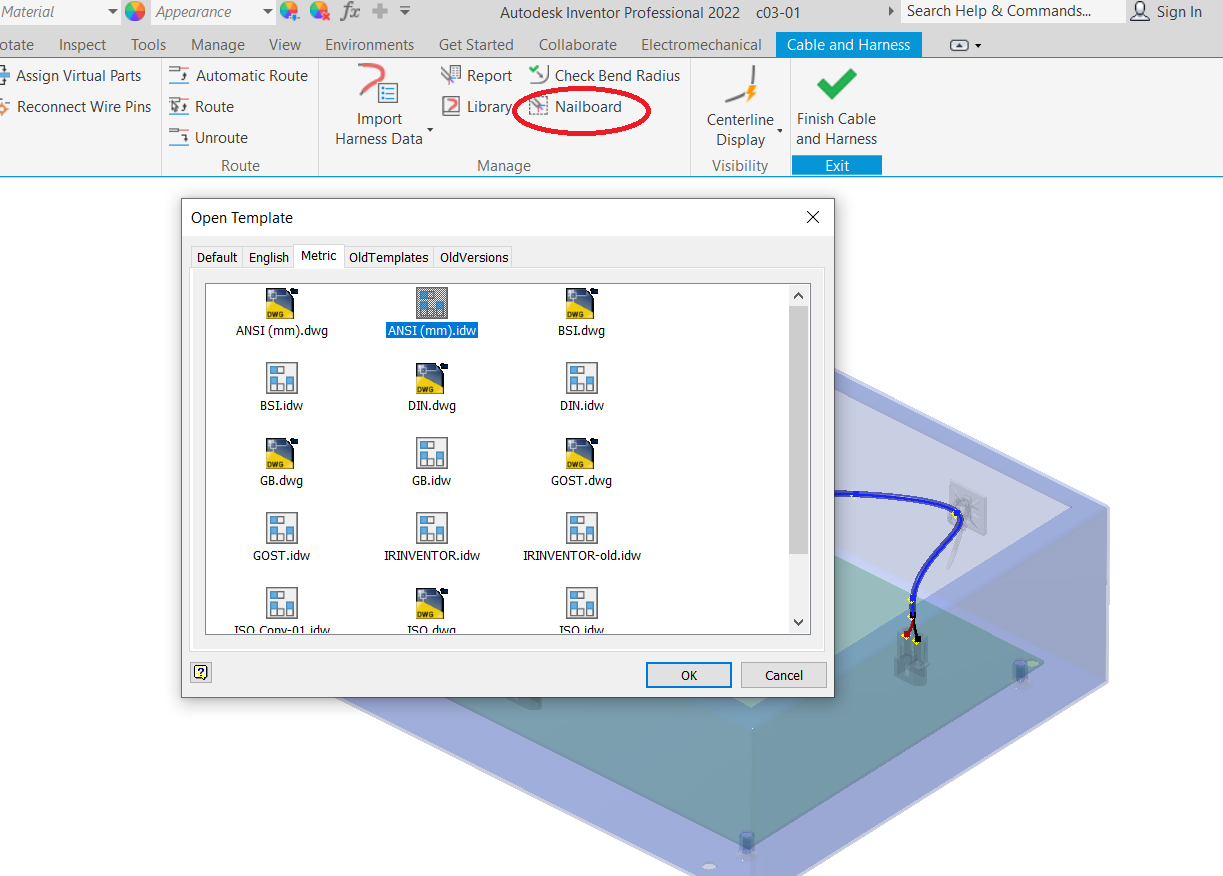The image size is (1223, 876).
Task: Expand Centerline Display dropdown arrow
Action: (780, 130)
